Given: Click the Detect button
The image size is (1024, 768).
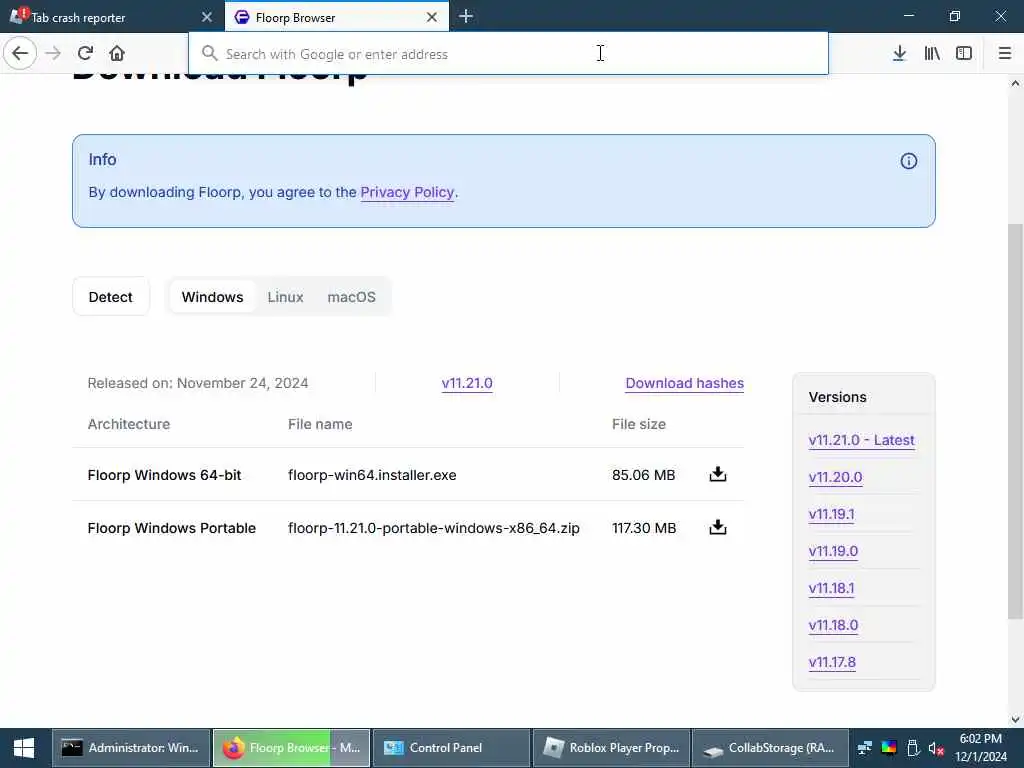Looking at the screenshot, I should pos(110,297).
